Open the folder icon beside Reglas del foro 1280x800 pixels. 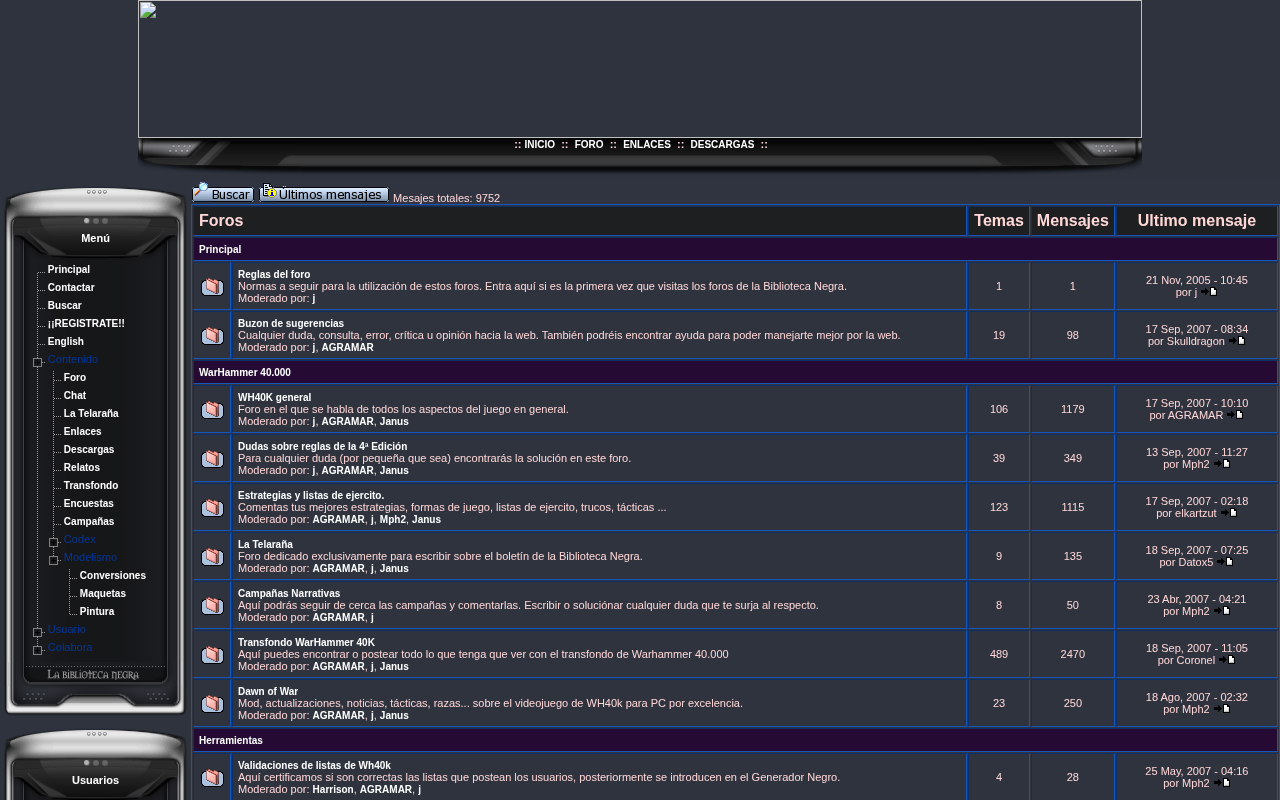212,287
